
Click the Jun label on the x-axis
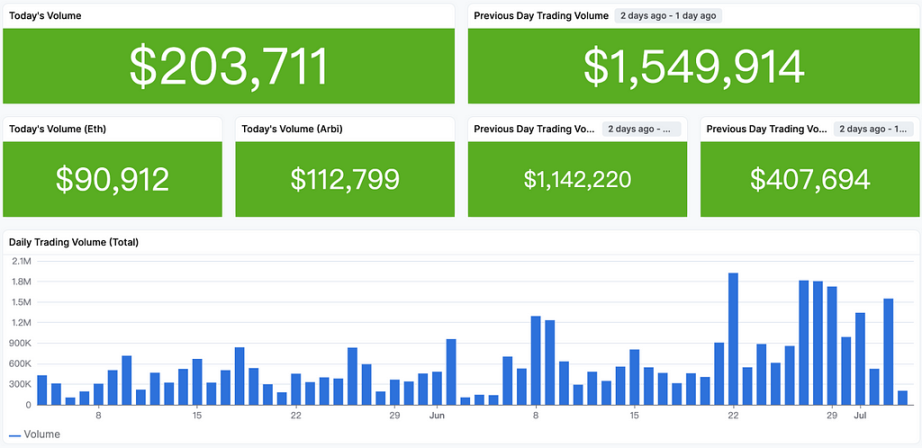(x=437, y=416)
